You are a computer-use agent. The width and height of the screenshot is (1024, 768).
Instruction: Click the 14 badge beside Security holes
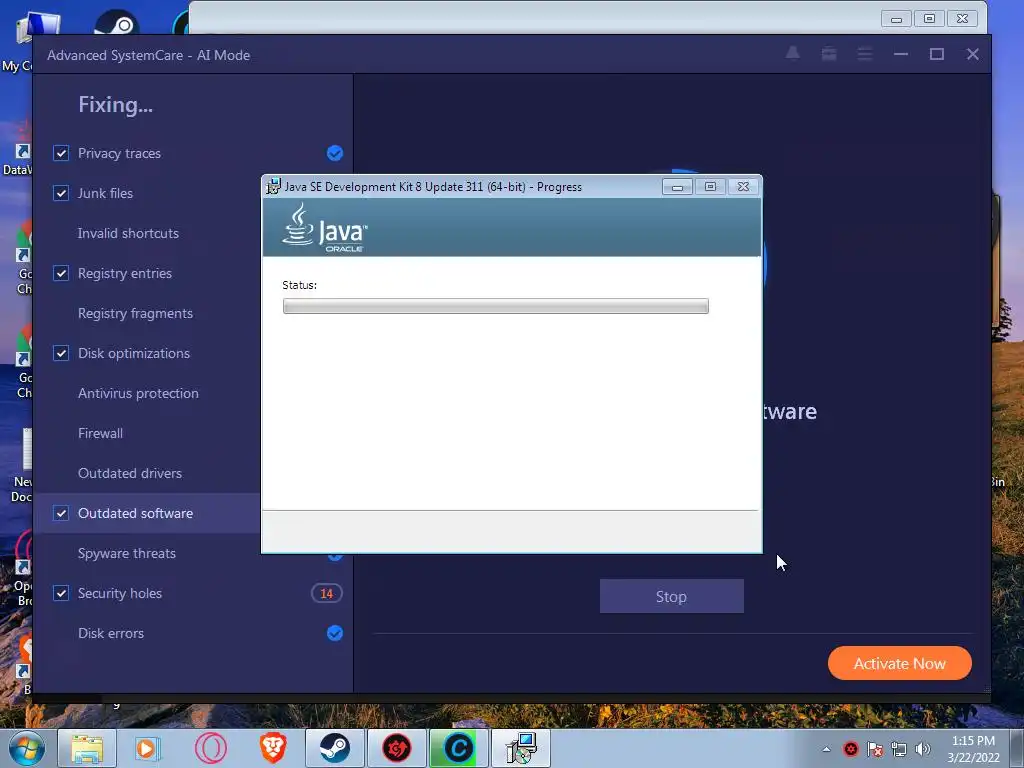(327, 593)
